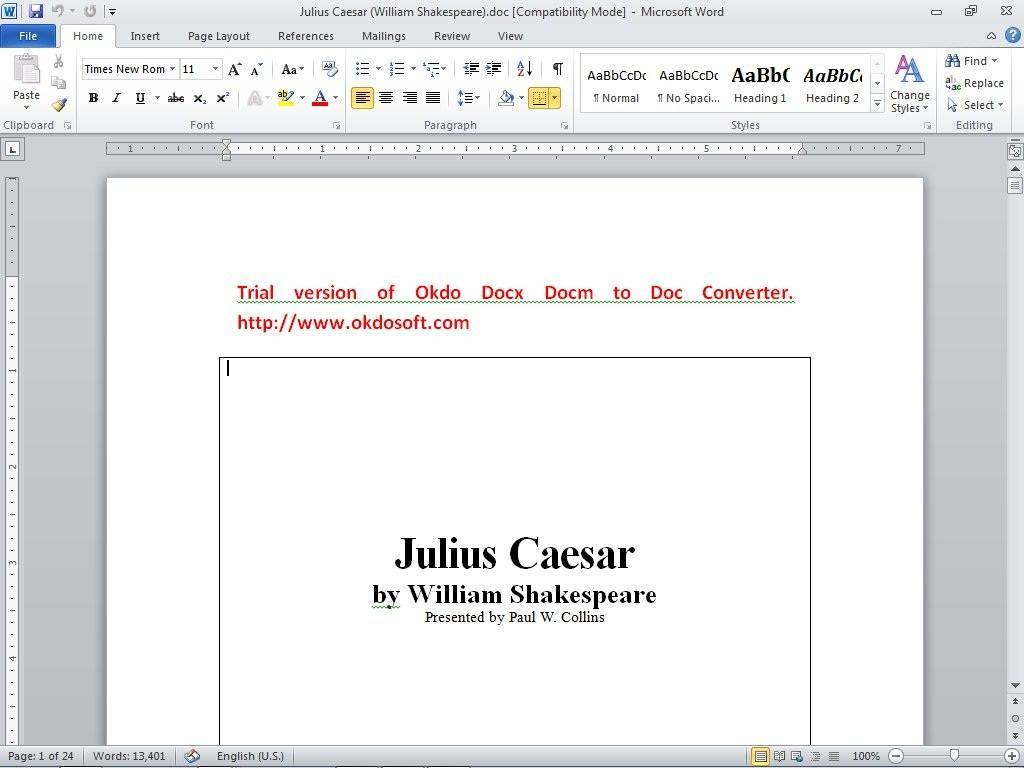Click the Redo icon in Quick Access
This screenshot has width=1024, height=768.
coord(90,11)
